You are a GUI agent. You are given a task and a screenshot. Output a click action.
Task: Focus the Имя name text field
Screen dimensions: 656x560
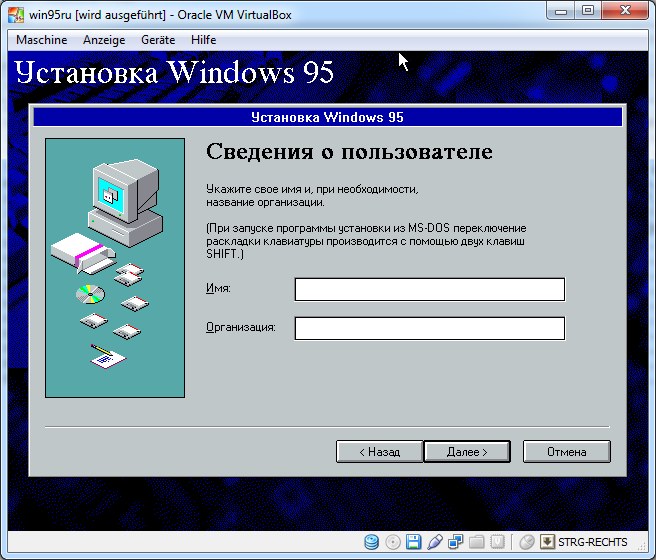point(429,289)
